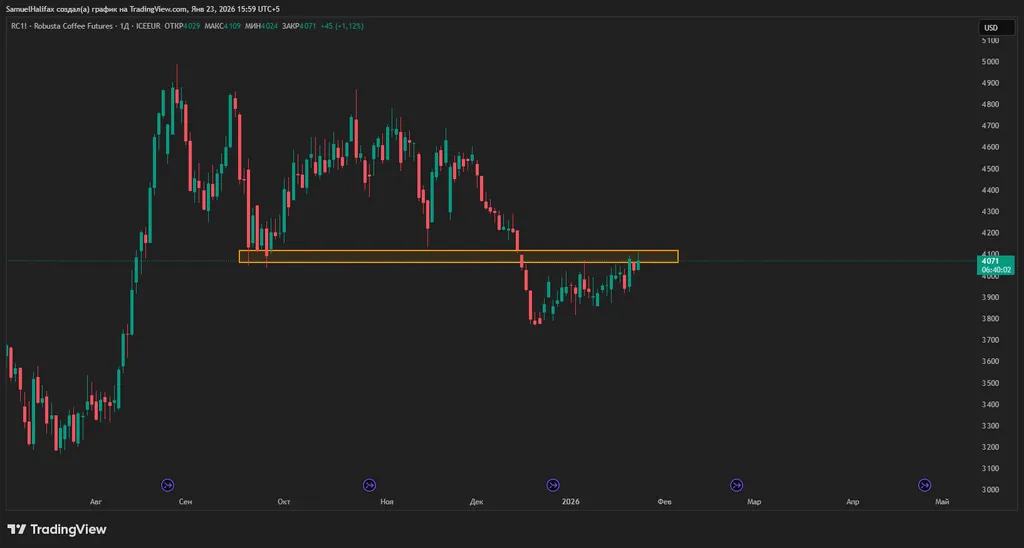Screen dimensions: 1024x548
Task: Click the 5000 level on the price axis
Action: pyautogui.click(x=990, y=62)
